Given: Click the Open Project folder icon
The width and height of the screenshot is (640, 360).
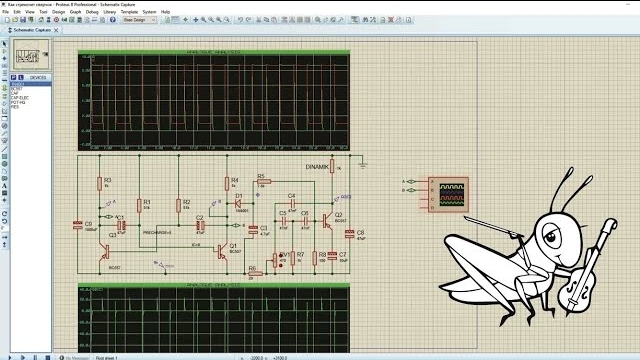Looking at the screenshot, I should 15,20.
